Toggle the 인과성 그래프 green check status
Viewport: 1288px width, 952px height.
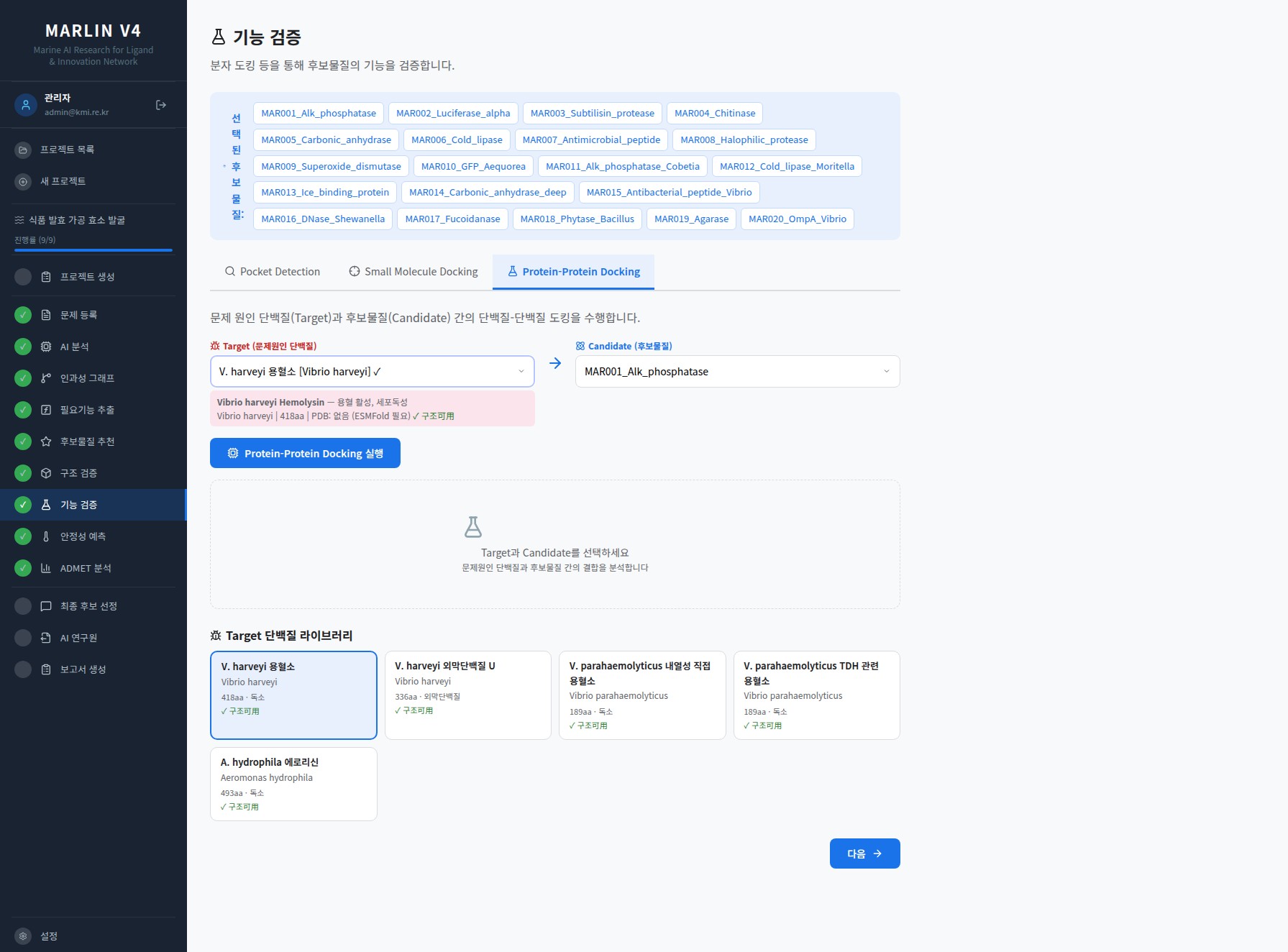point(23,378)
